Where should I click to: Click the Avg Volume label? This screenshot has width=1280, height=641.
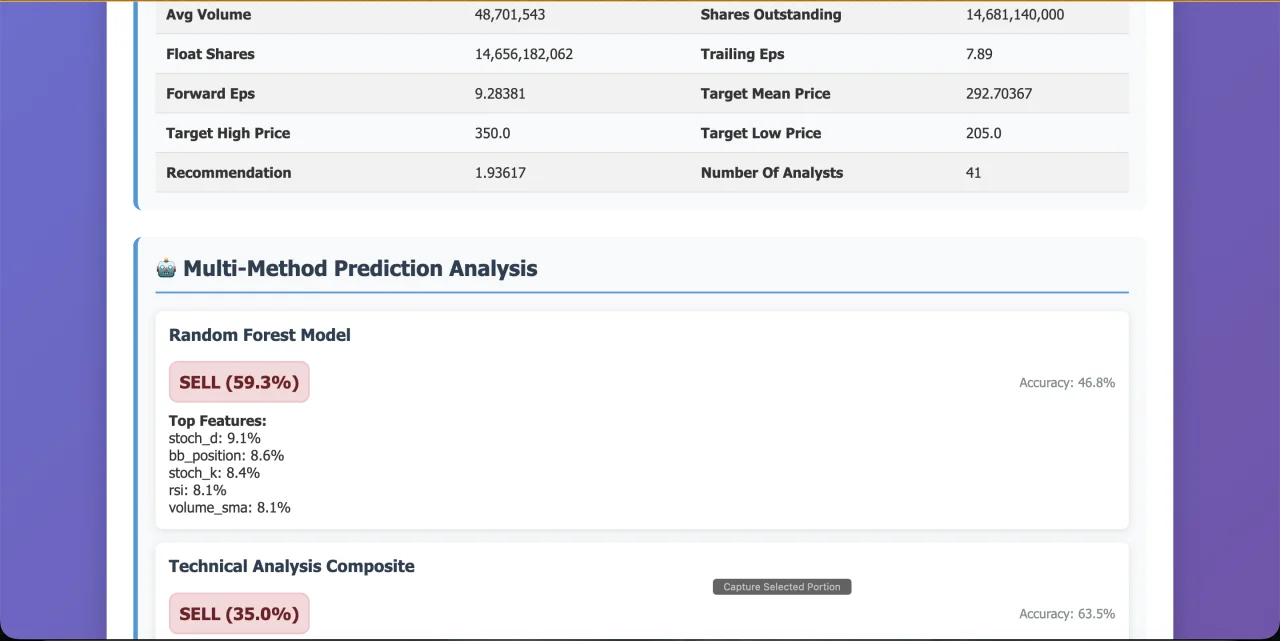click(209, 15)
